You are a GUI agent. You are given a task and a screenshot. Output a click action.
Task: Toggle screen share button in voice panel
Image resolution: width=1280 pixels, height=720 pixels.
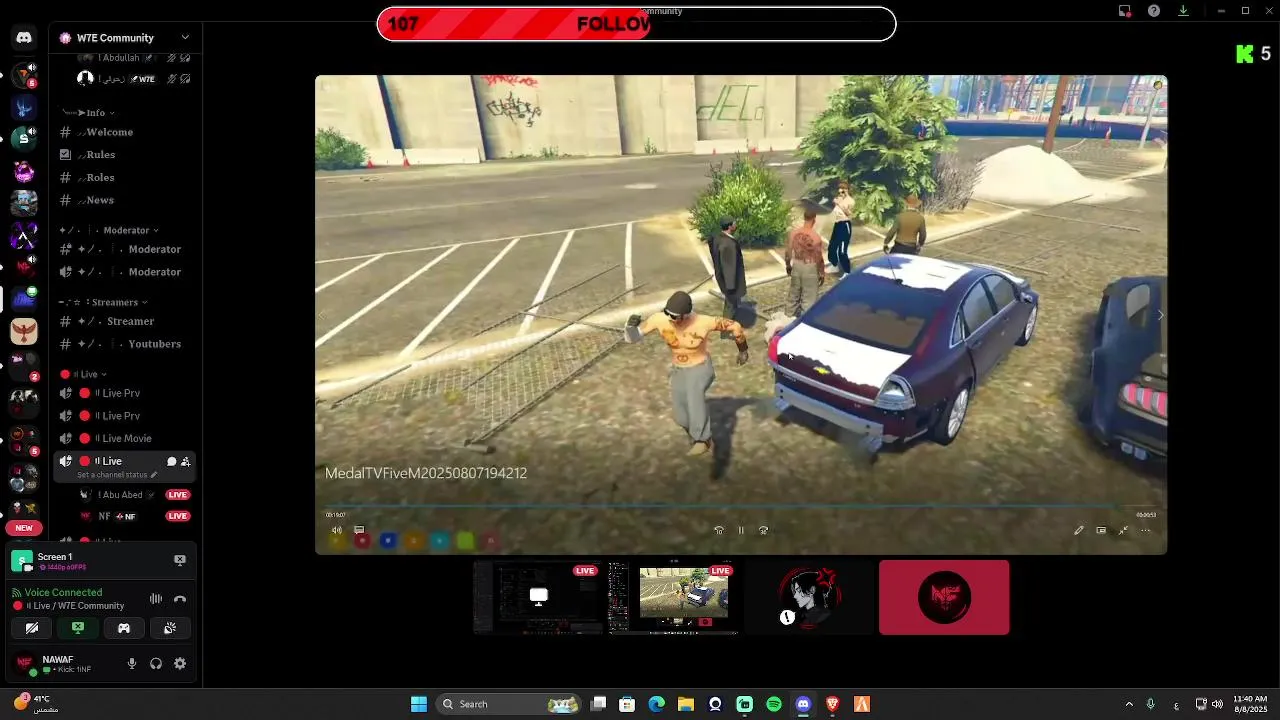pyautogui.click(x=78, y=628)
